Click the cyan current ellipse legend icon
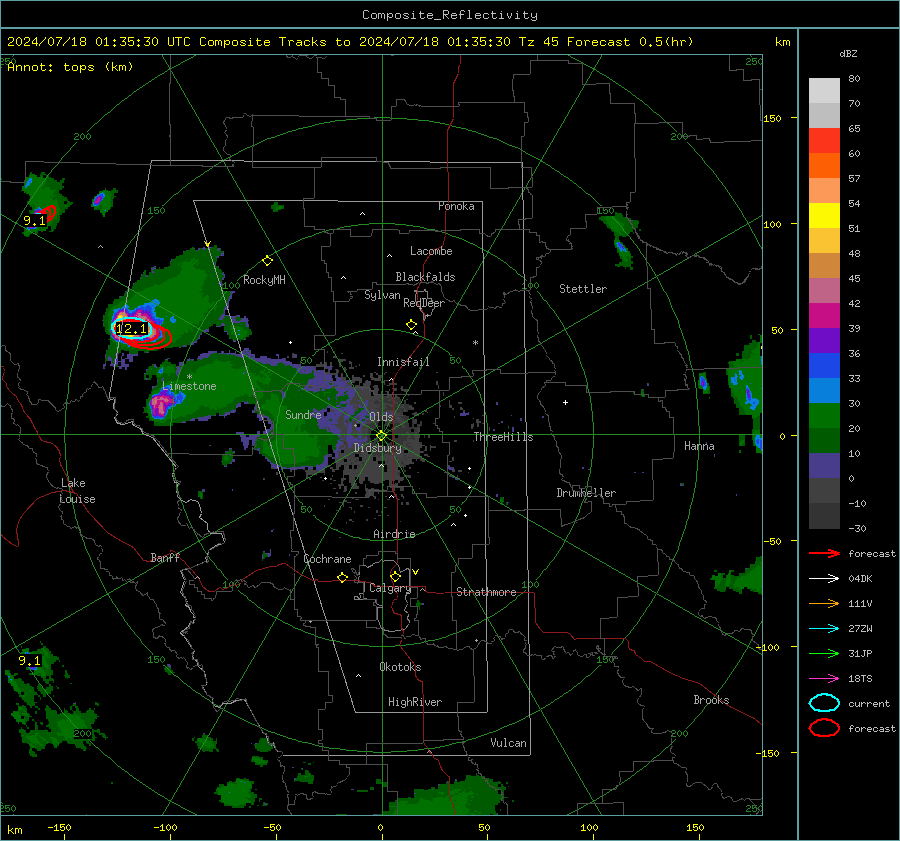 pyautogui.click(x=824, y=703)
